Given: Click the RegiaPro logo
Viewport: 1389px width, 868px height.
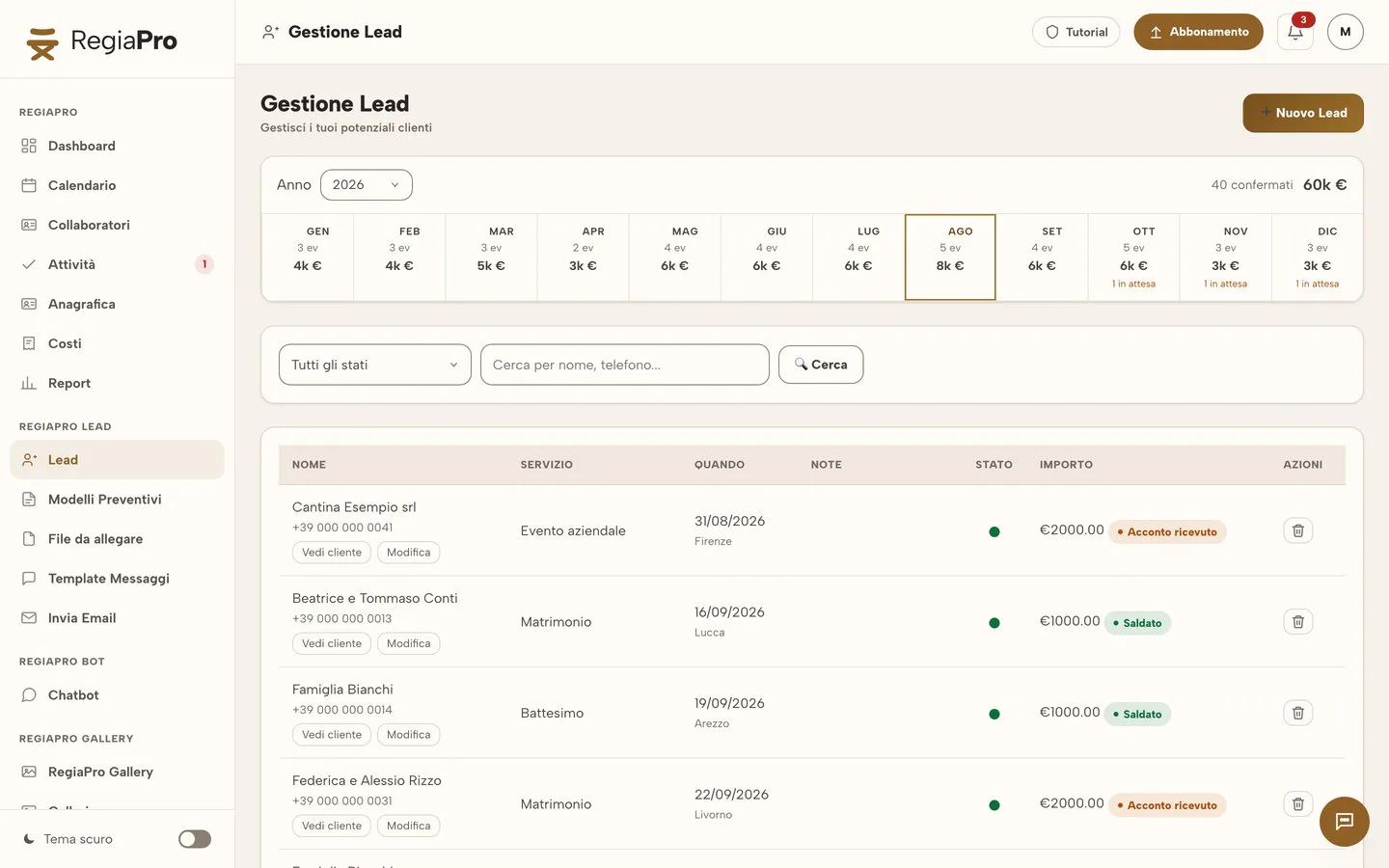Looking at the screenshot, I should point(101,41).
